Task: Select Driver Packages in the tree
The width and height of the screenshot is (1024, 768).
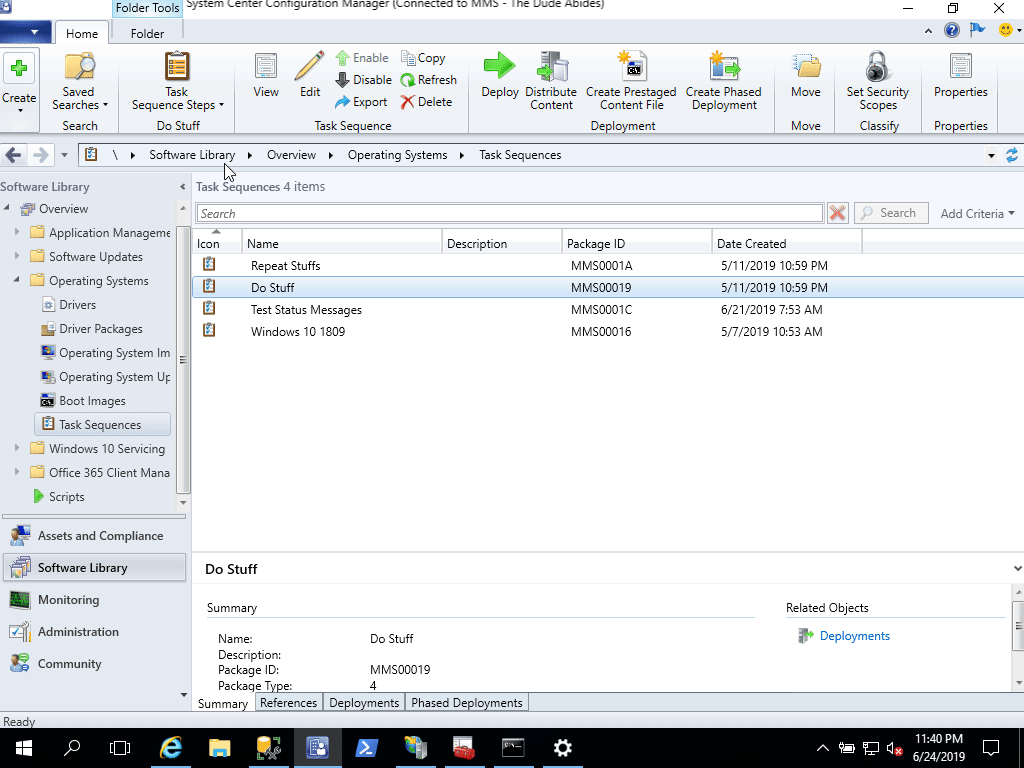Action: pyautogui.click(x=101, y=329)
